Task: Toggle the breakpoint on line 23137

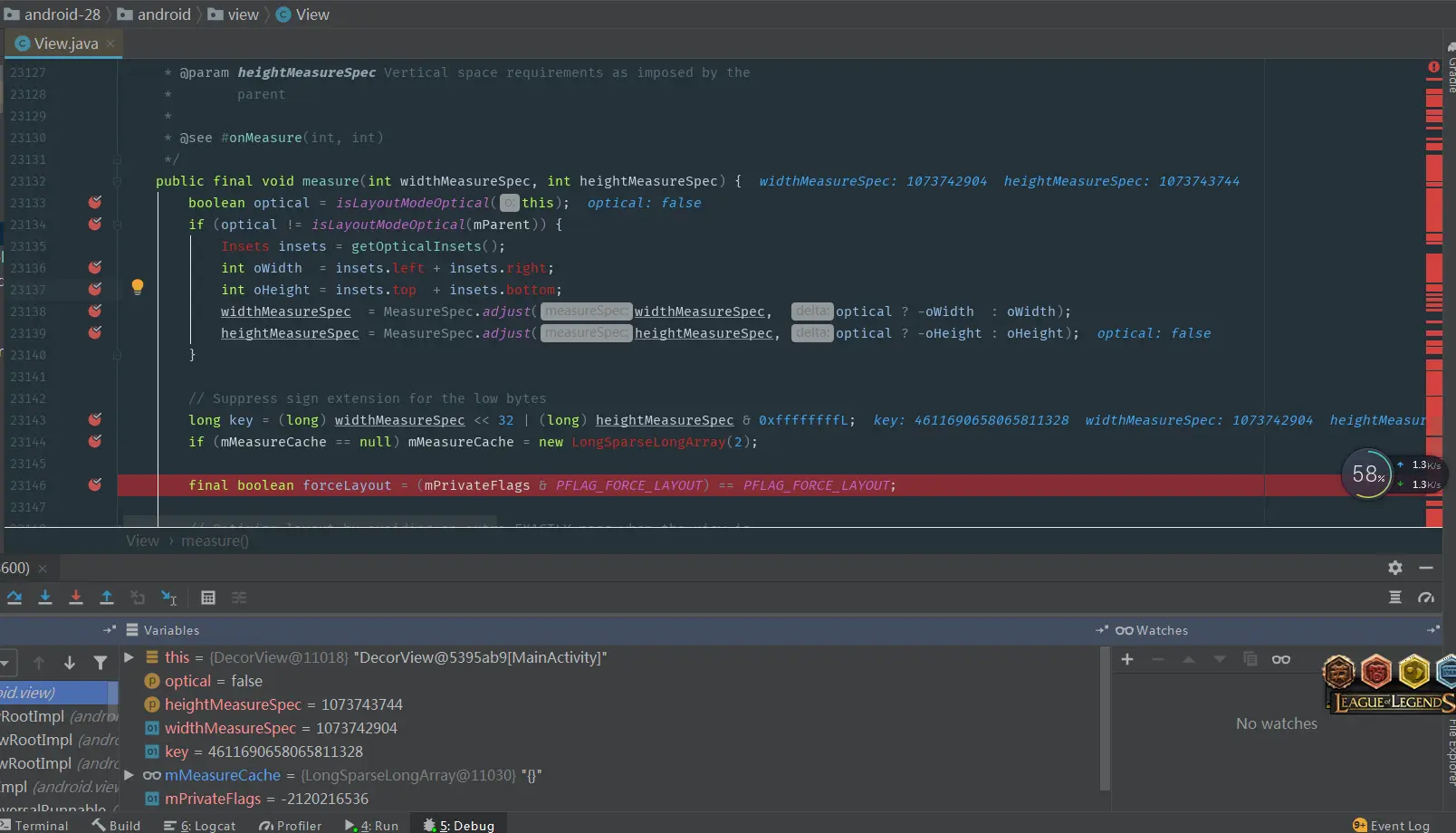Action: click(x=94, y=289)
